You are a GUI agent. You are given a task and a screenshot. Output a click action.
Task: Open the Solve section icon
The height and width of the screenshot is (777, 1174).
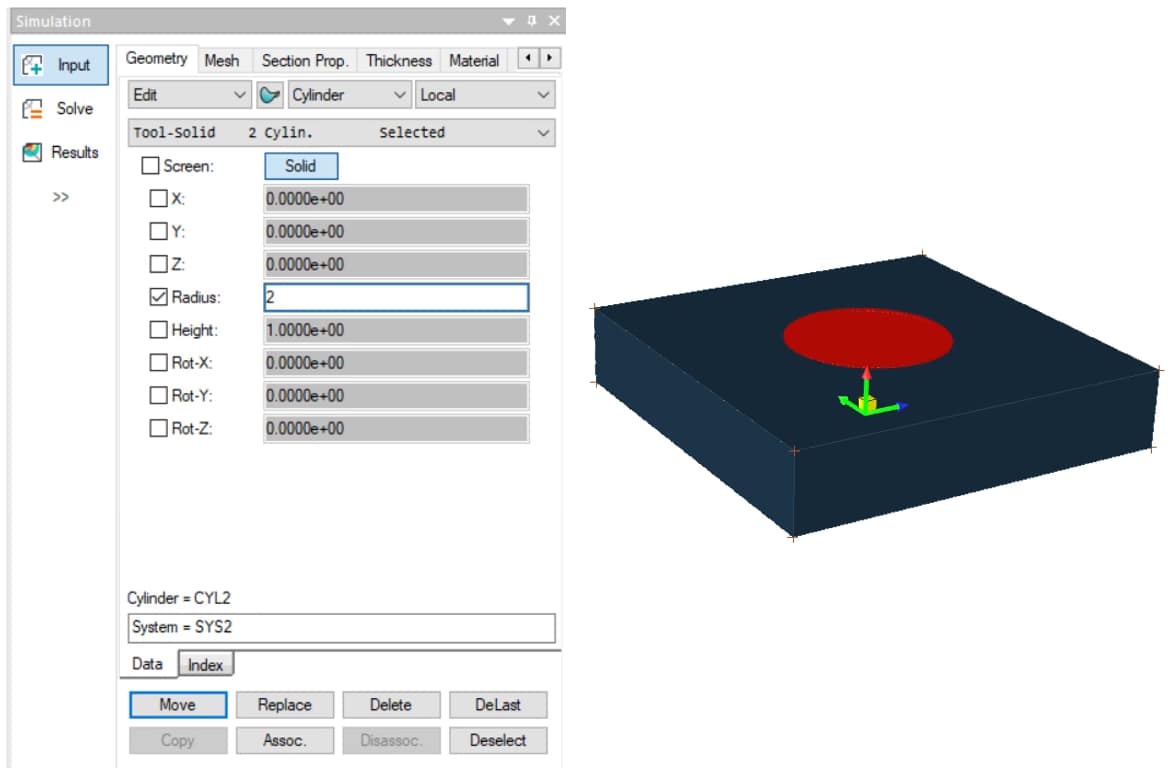coord(33,109)
